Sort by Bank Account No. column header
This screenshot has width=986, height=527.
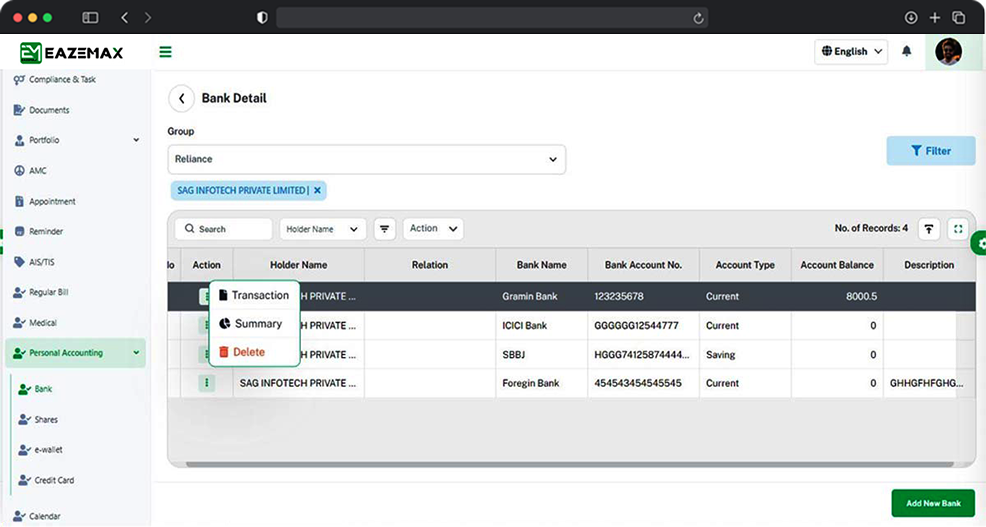643,265
